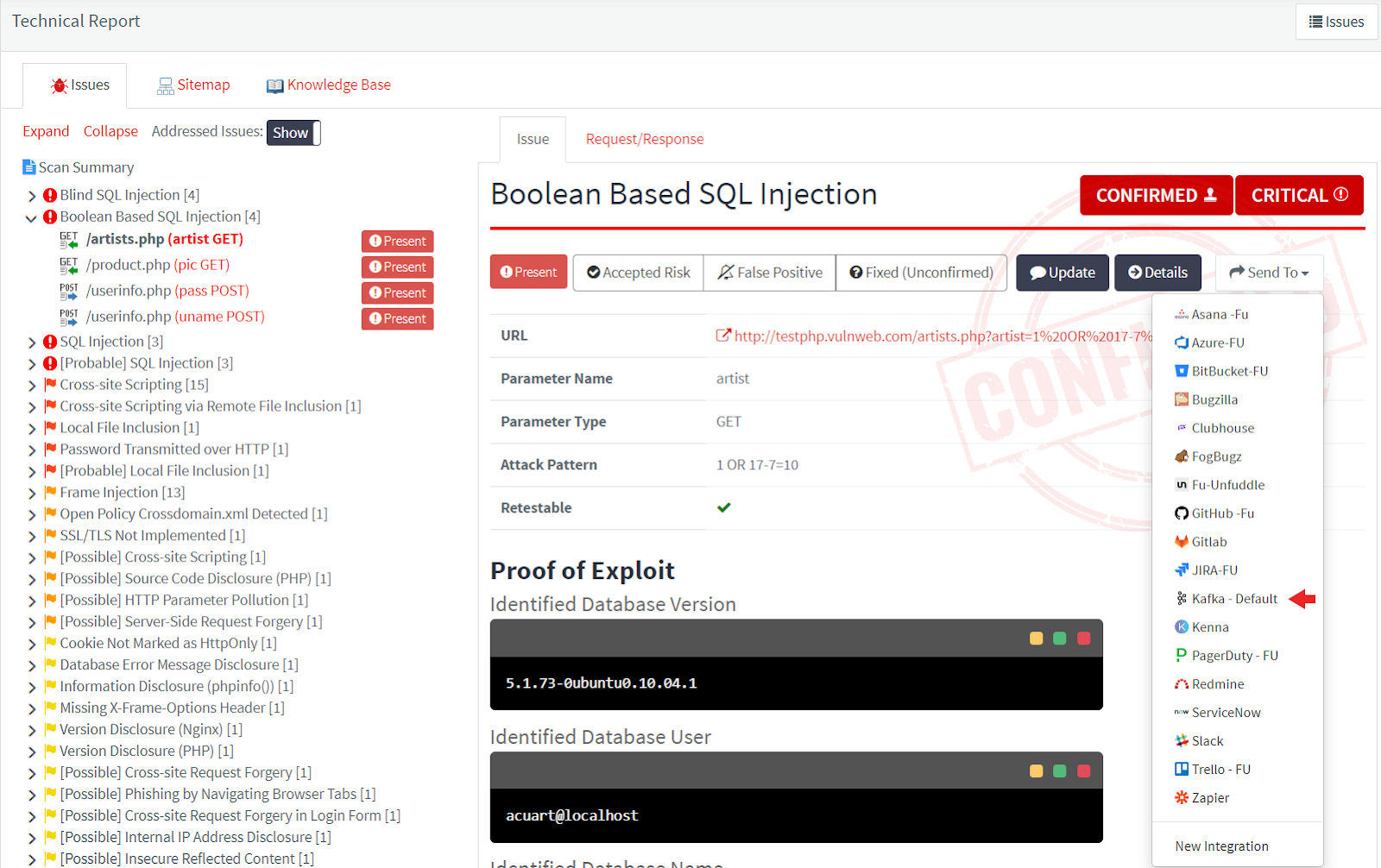This screenshot has width=1381, height=868.
Task: Click the external link icon before the URL
Action: click(723, 336)
